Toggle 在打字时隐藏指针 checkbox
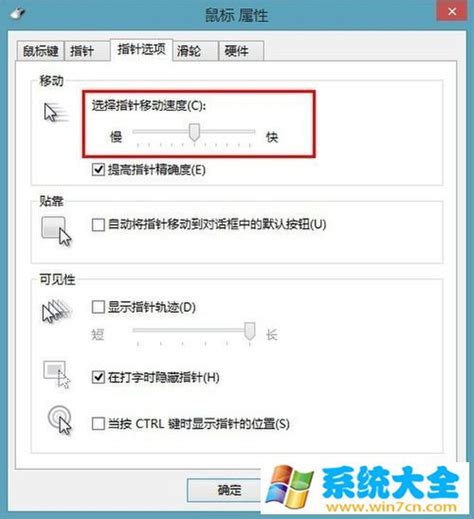 click(x=98, y=377)
